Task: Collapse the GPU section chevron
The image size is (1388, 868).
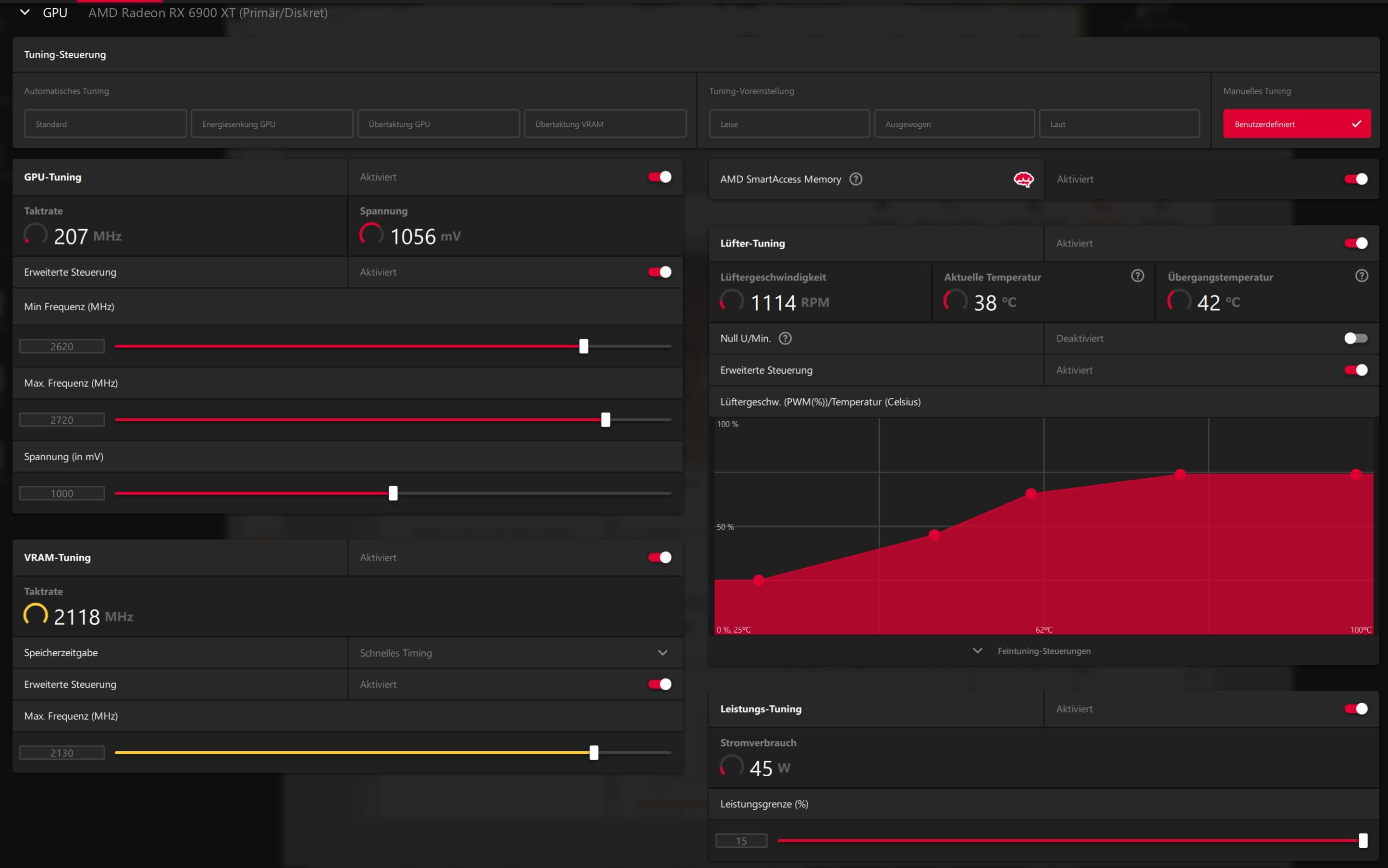Action: (x=25, y=12)
